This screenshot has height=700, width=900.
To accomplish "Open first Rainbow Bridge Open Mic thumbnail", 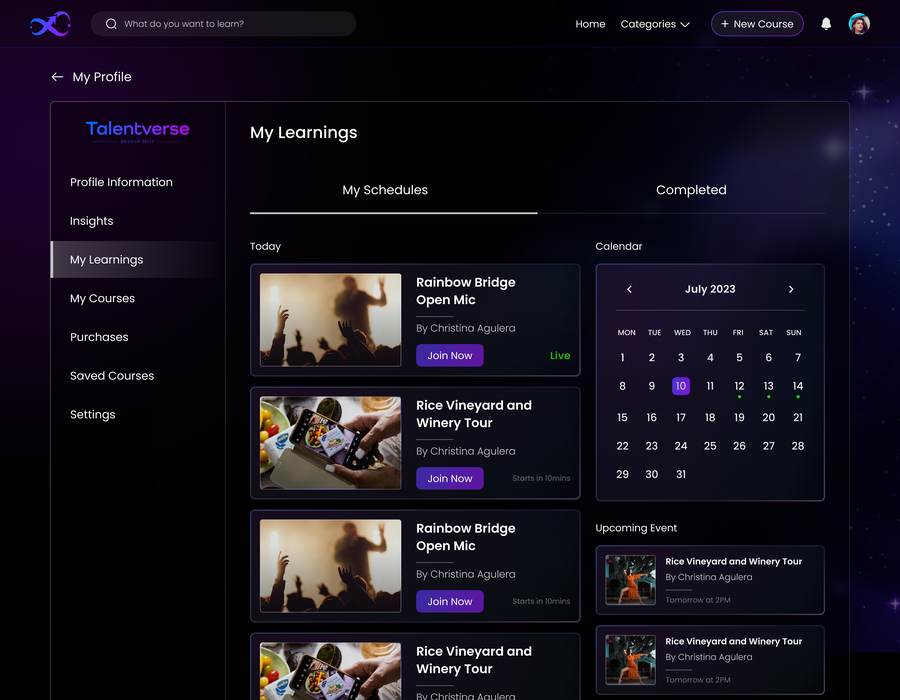I will coord(331,320).
